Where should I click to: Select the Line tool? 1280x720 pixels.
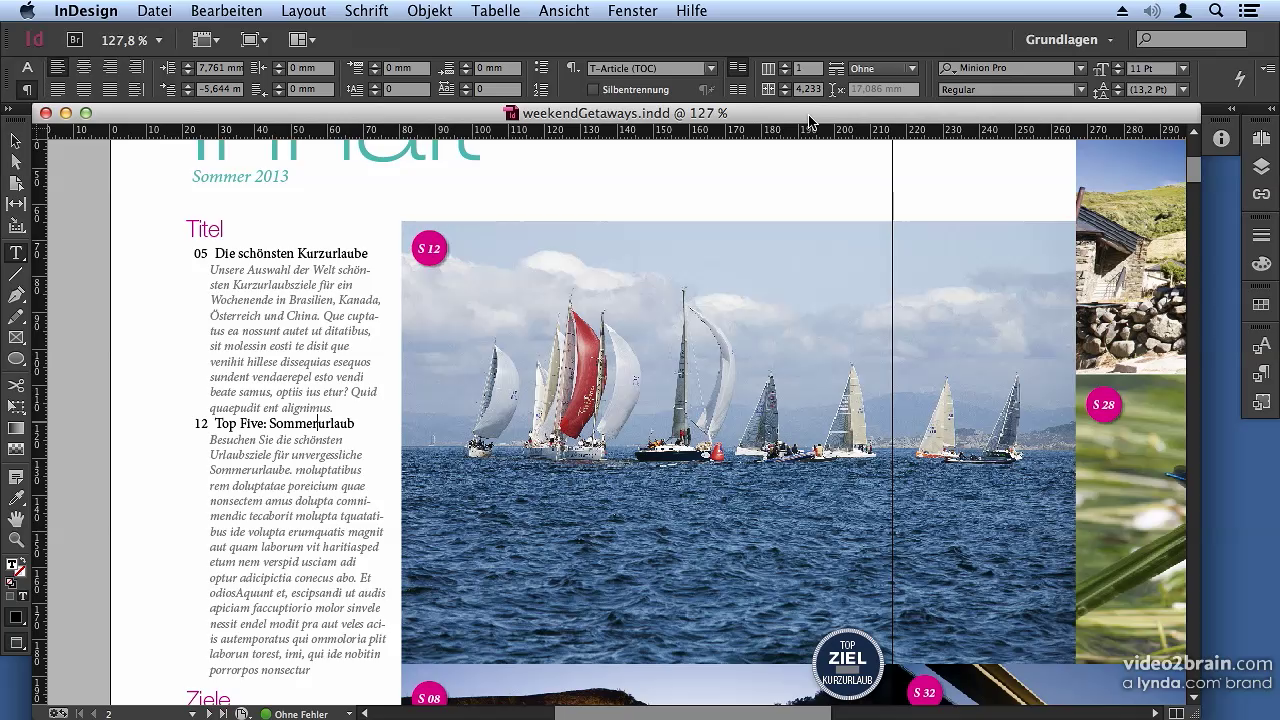tap(16, 274)
